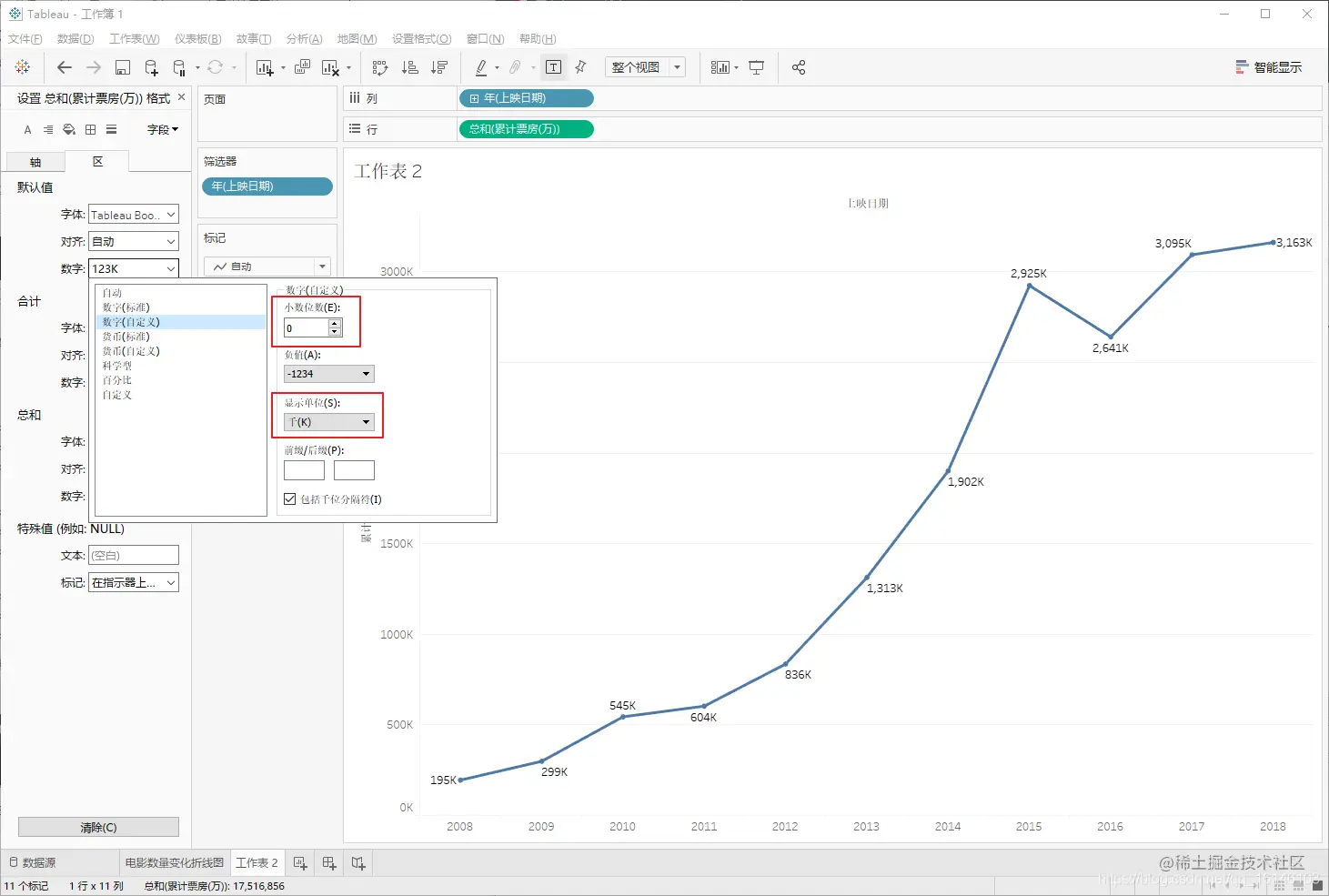Open the 整个视图 fit dropdown
This screenshot has height=896, width=1329.
click(x=645, y=67)
